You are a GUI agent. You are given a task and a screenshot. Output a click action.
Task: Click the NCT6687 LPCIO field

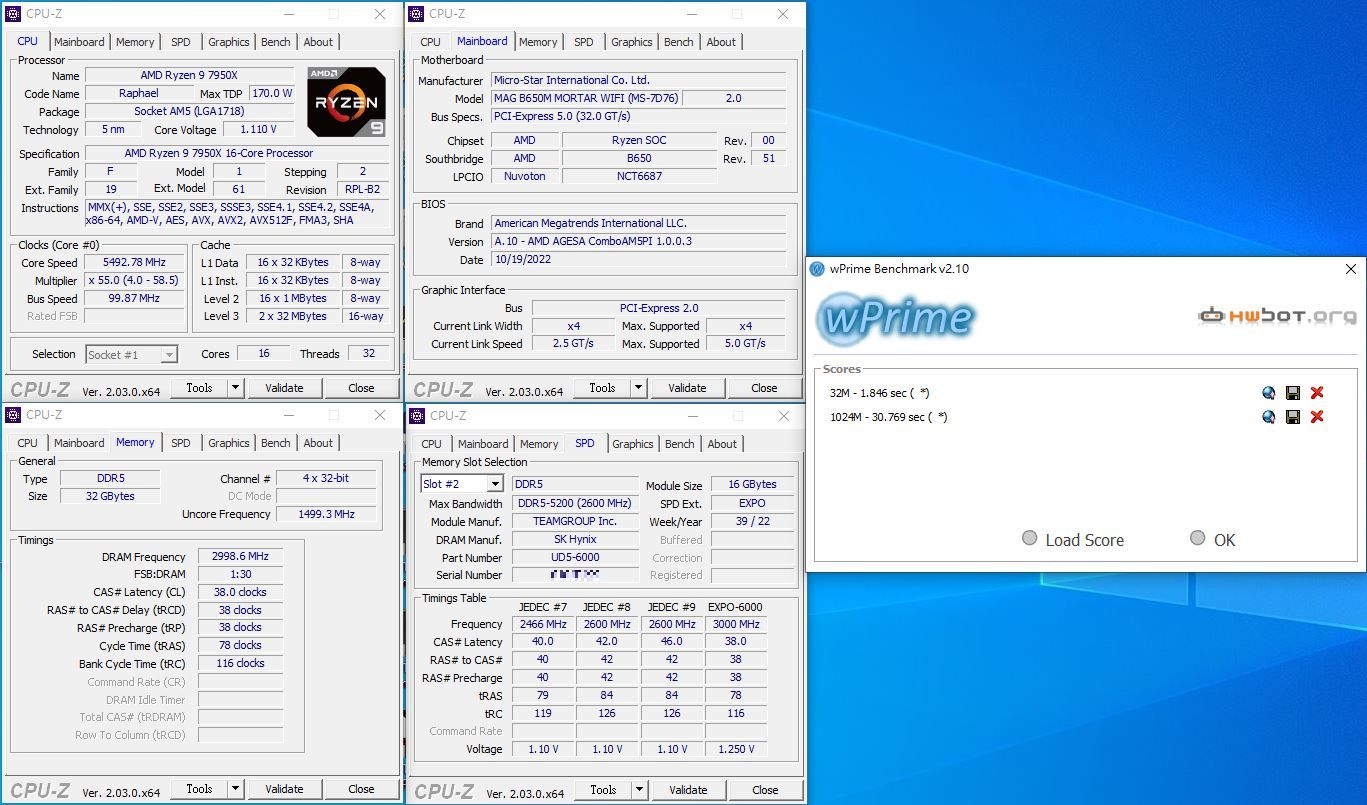click(x=639, y=176)
